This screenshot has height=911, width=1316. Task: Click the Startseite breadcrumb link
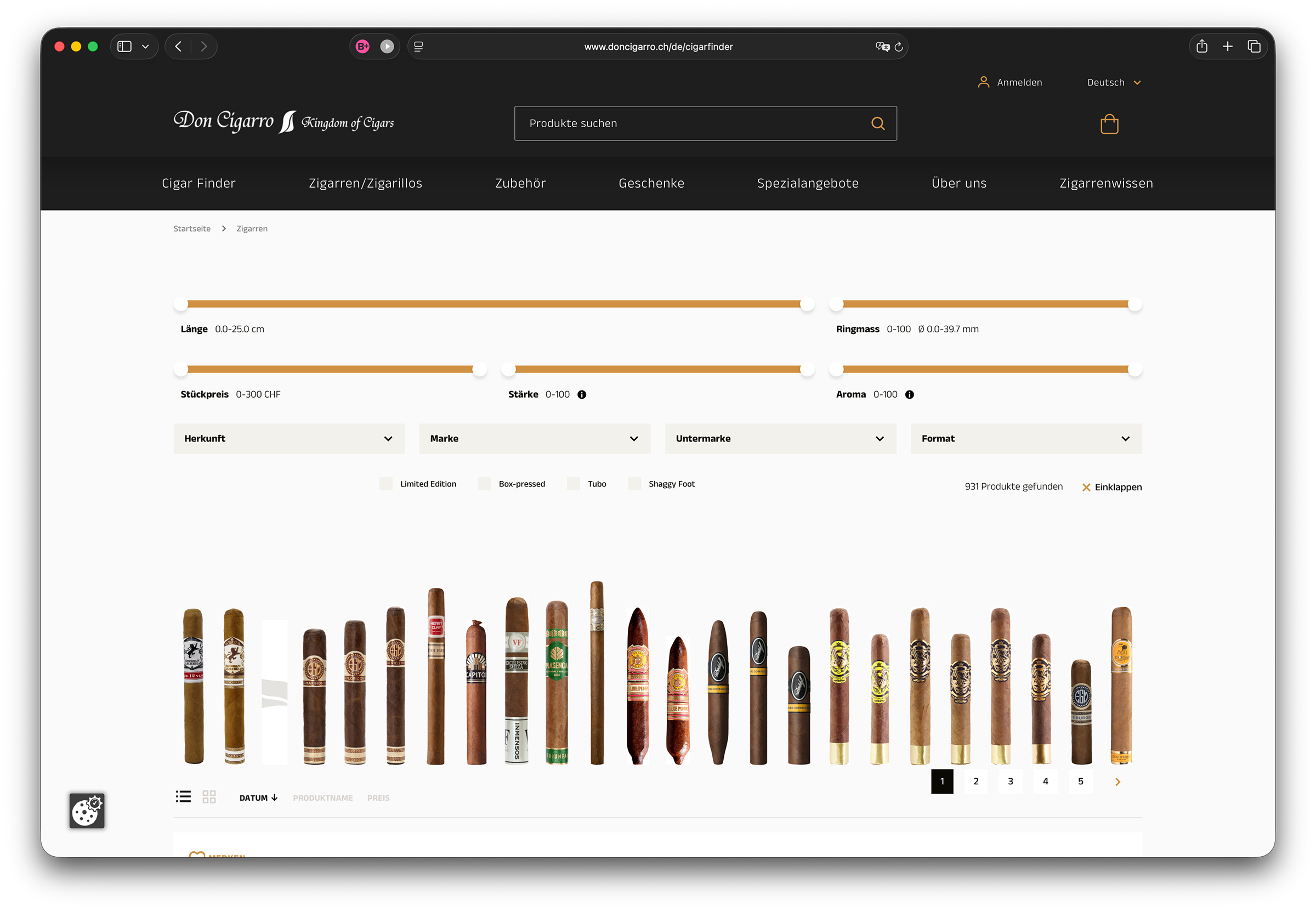[192, 228]
